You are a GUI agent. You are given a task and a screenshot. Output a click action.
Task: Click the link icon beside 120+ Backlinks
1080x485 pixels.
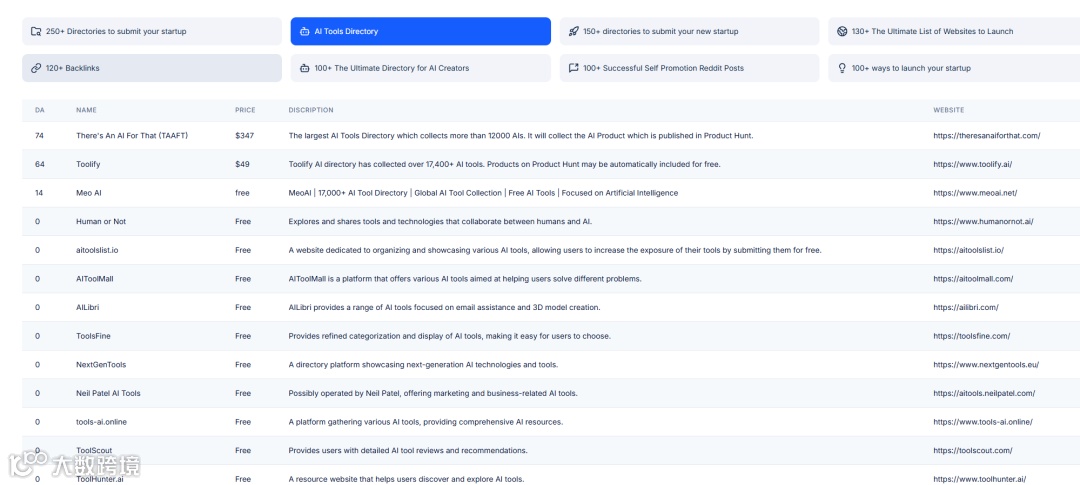36,68
